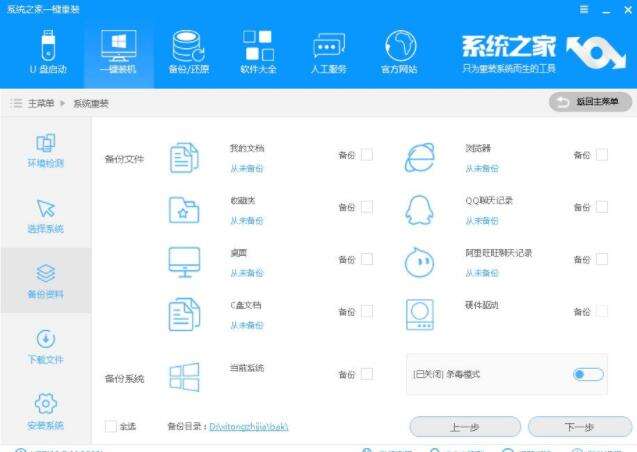Go to 选择系统 choose system step
Screen dimensions: 637x452
[x=46, y=216]
